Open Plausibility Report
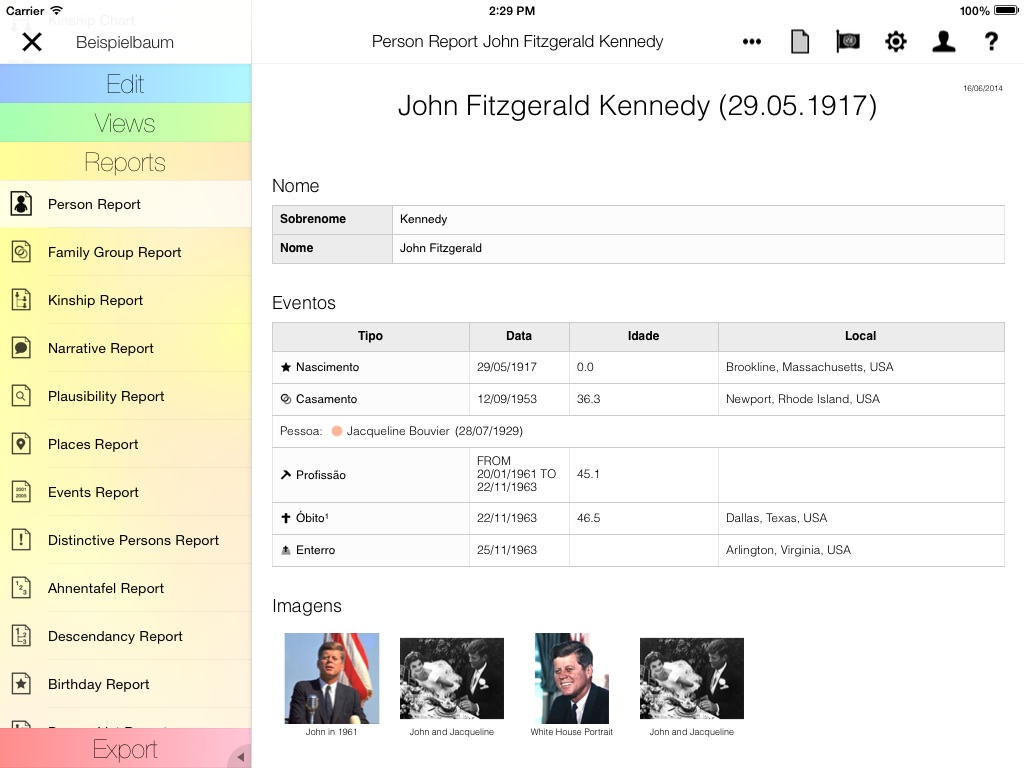 coord(125,396)
